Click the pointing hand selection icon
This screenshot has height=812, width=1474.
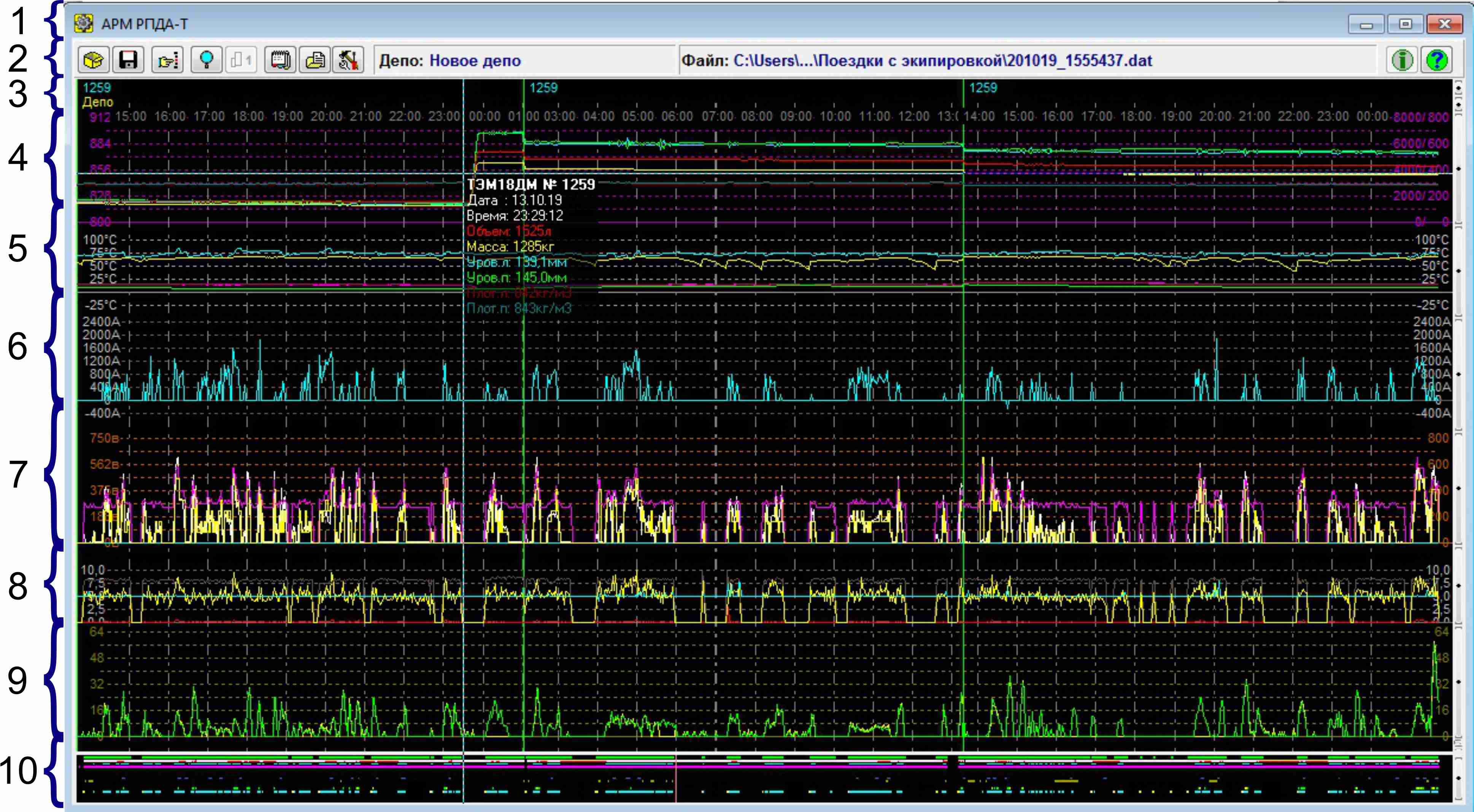[168, 60]
